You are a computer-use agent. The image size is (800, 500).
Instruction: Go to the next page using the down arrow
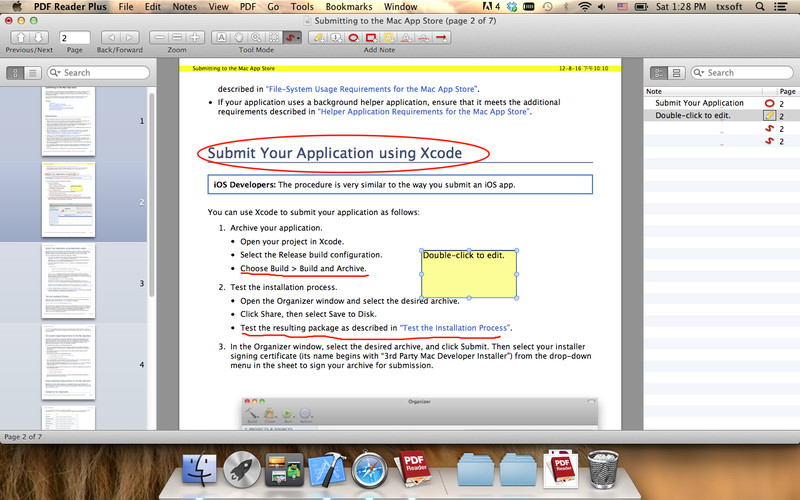click(39, 37)
